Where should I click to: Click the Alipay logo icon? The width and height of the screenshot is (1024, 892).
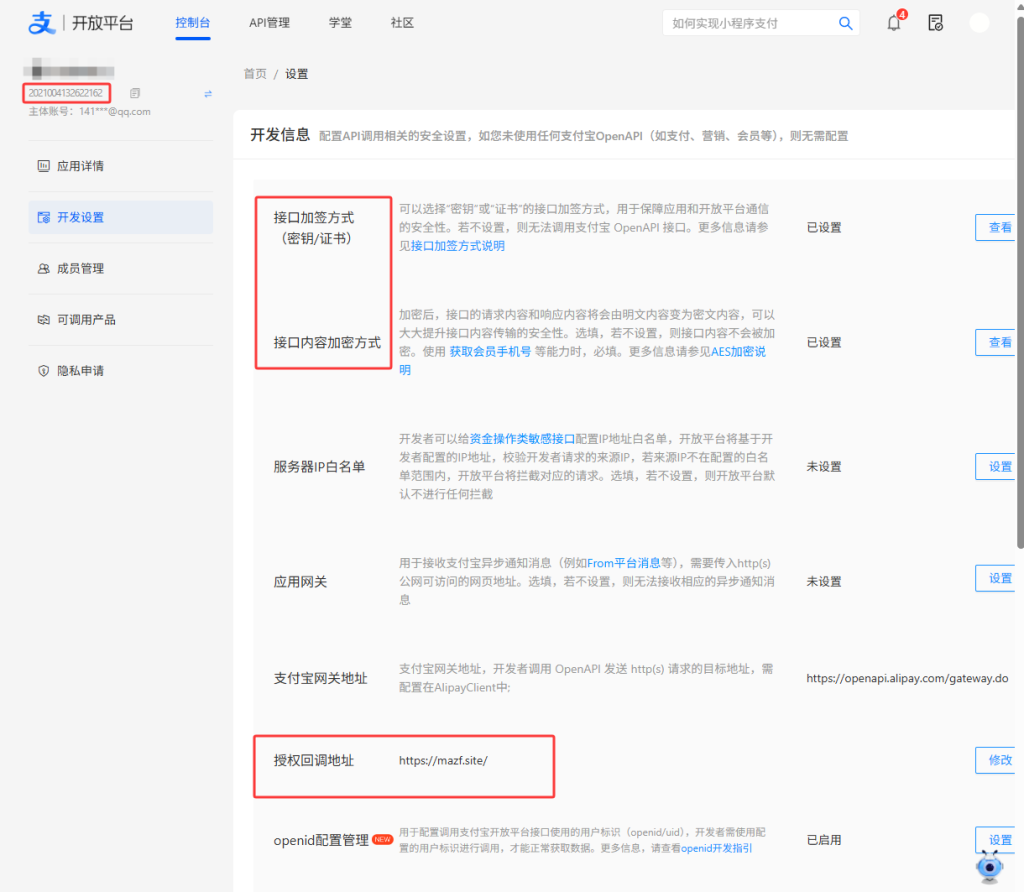point(42,24)
